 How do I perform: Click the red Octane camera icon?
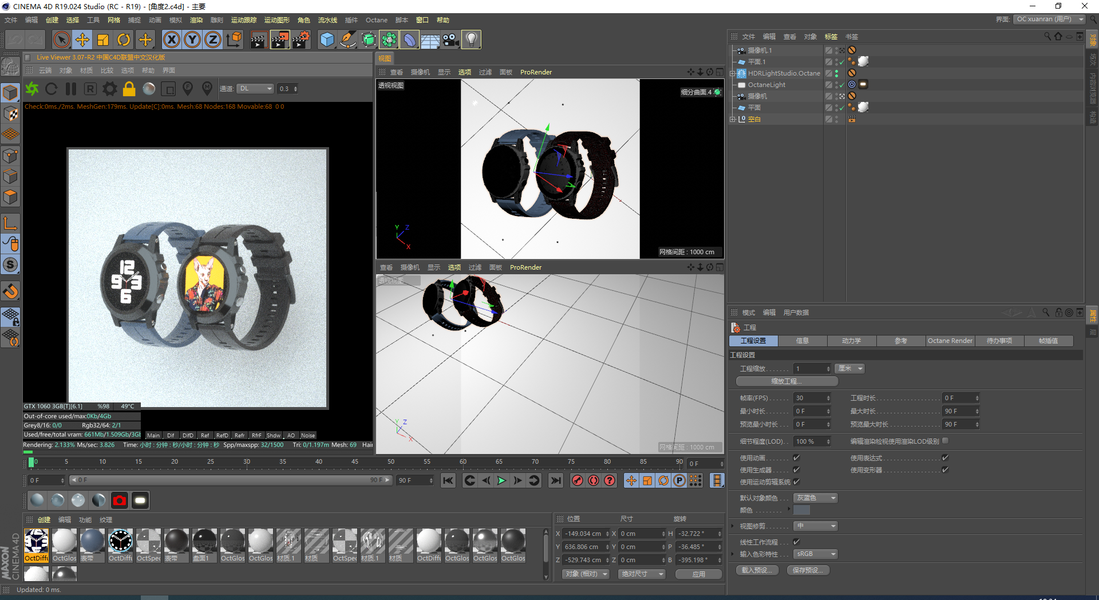[x=119, y=500]
